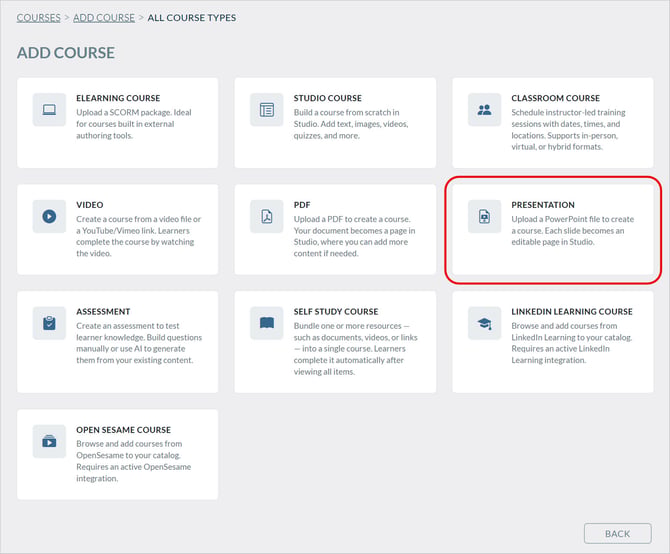Choose the STUDIO COURSE title
Screen dimensions: 670x554
coord(327,98)
